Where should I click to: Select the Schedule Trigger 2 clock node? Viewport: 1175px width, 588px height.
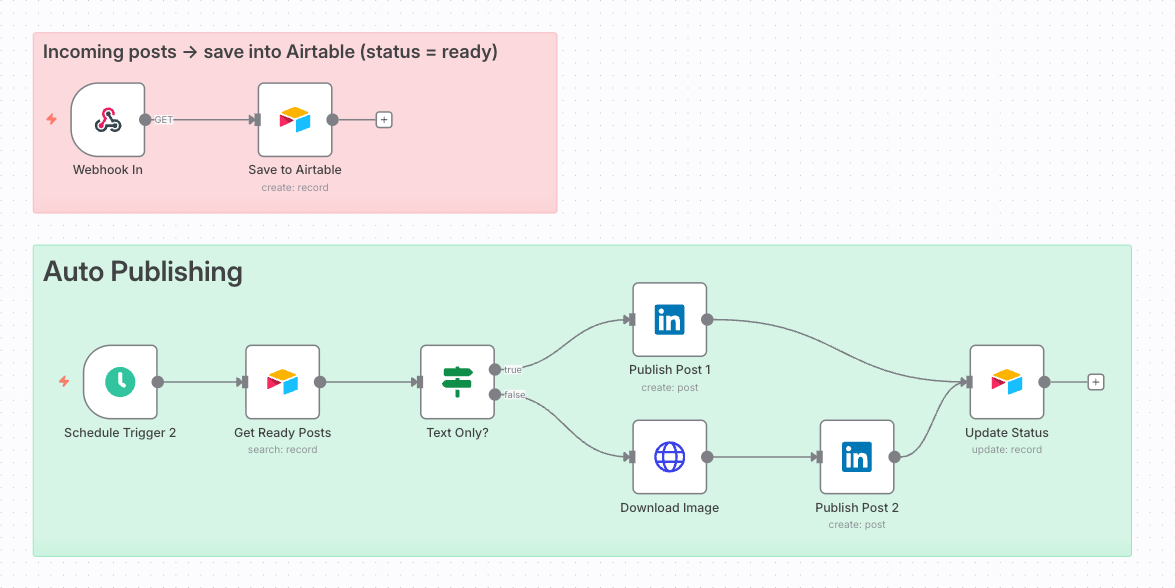click(x=120, y=382)
